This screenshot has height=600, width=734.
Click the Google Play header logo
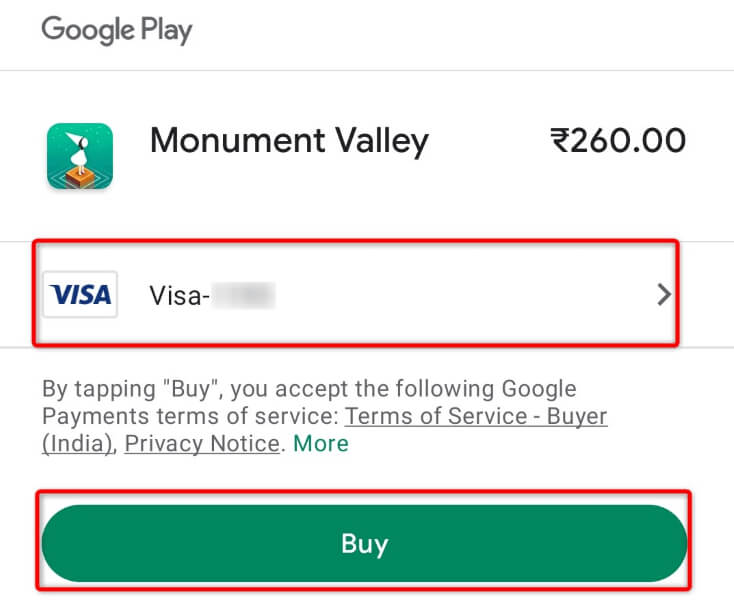pos(116,30)
